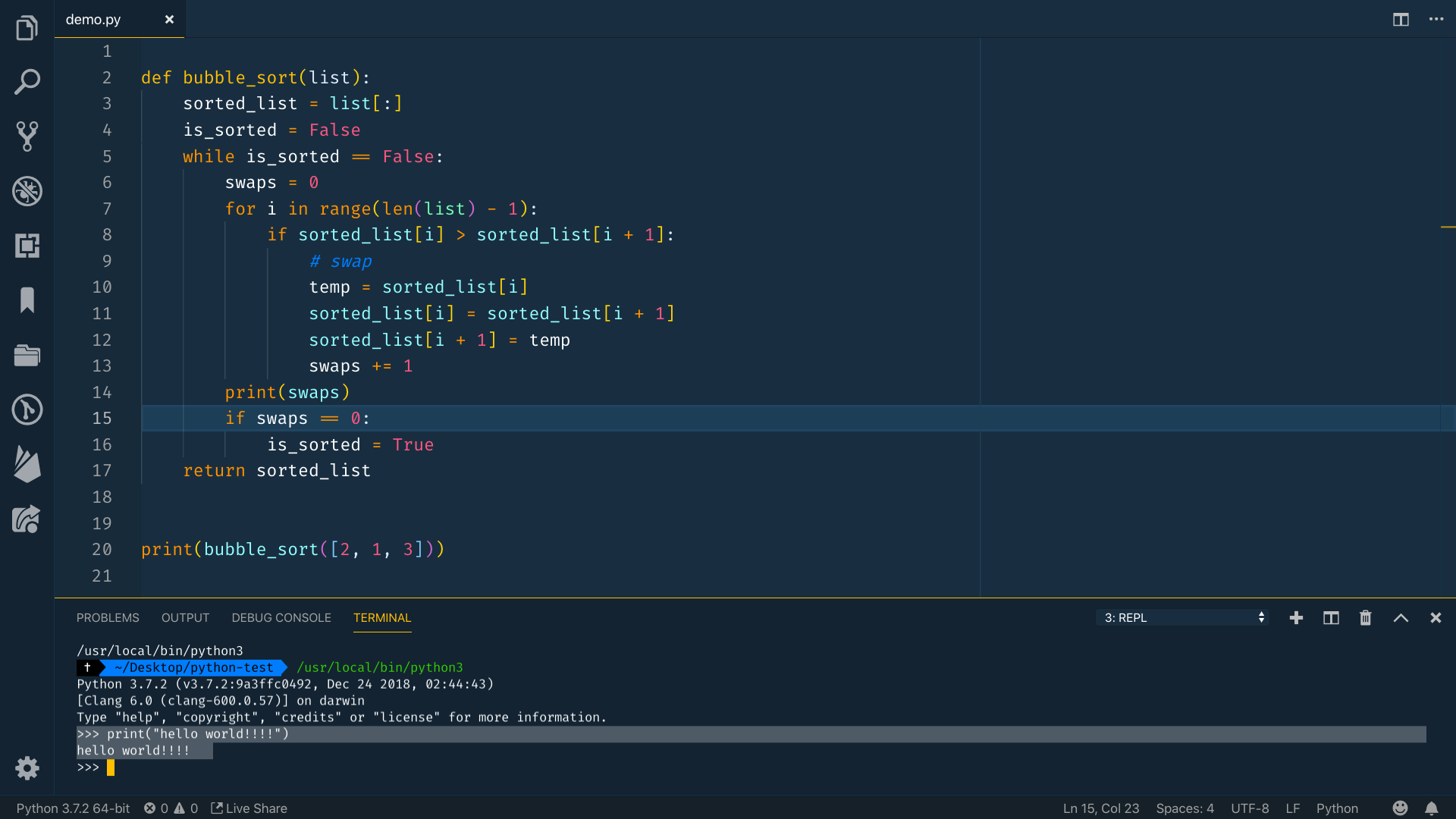Open the Source Control view
This screenshot has height=819, width=1456.
(x=27, y=136)
